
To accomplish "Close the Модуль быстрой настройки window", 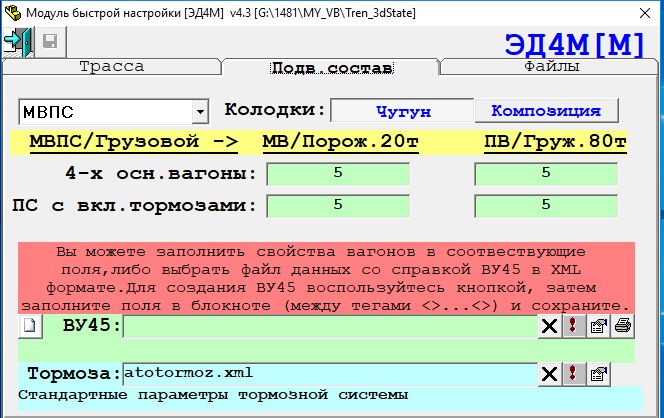I will 645,13.
